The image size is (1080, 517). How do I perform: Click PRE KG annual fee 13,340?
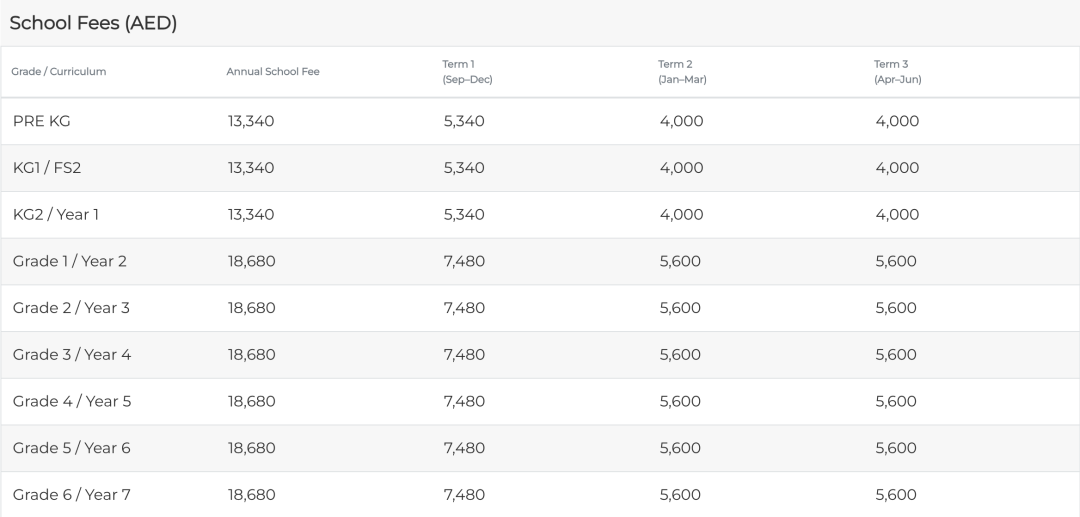pos(251,121)
